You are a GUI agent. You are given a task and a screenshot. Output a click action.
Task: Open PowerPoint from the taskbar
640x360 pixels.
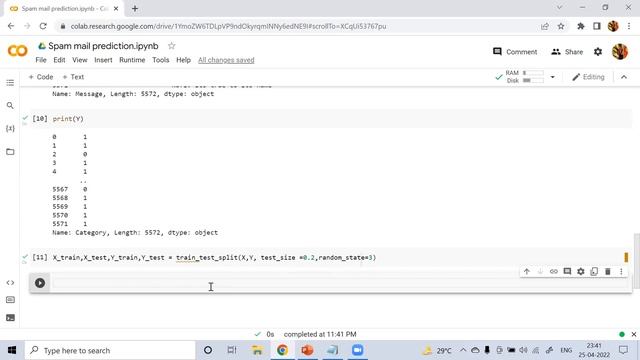click(x=307, y=350)
